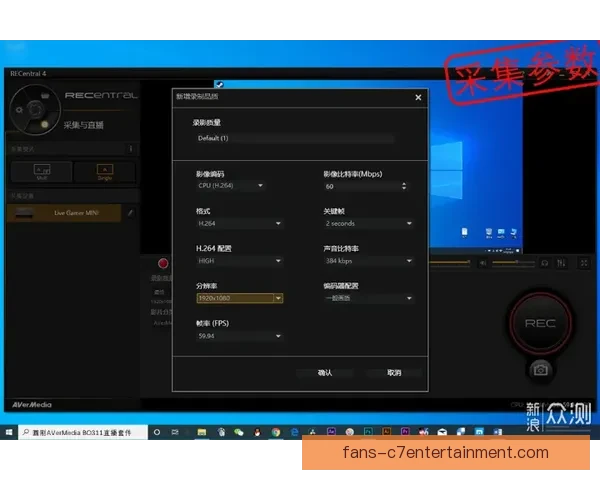Viewport: 600px width, 480px height.
Task: Start recording with the REC button
Action: (540, 323)
